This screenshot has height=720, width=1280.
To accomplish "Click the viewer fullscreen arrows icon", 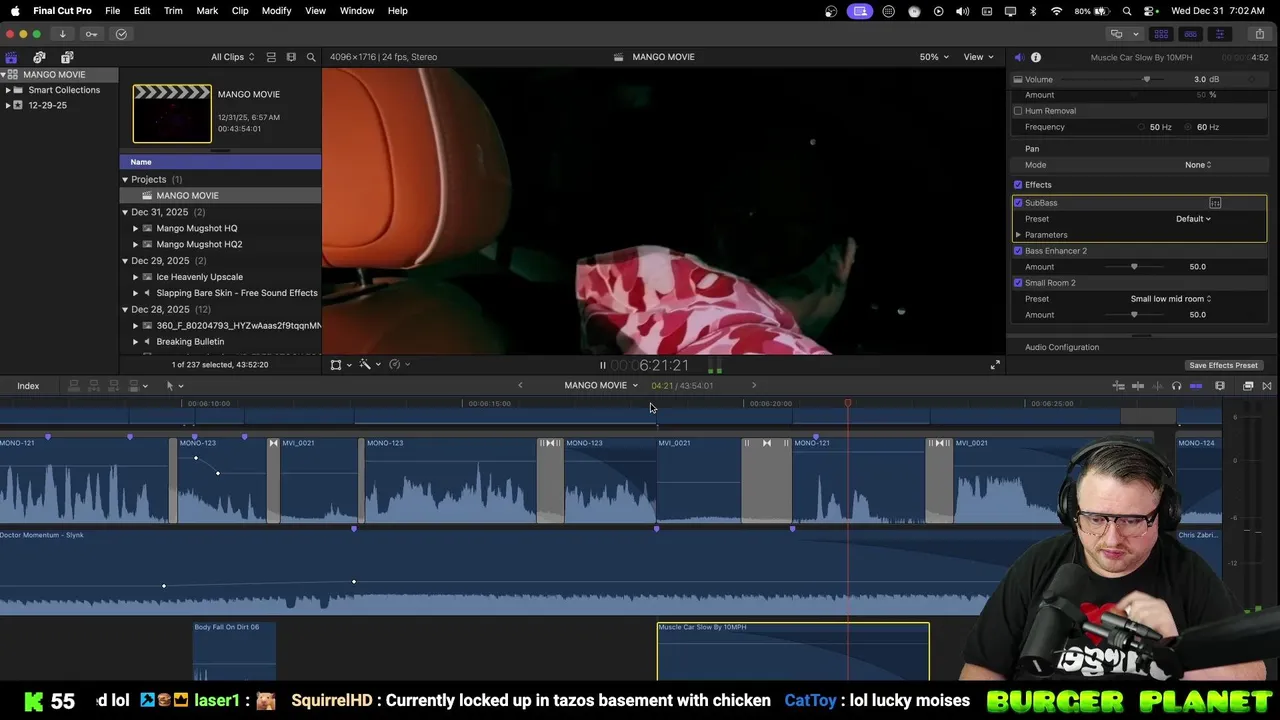I will pyautogui.click(x=995, y=365).
